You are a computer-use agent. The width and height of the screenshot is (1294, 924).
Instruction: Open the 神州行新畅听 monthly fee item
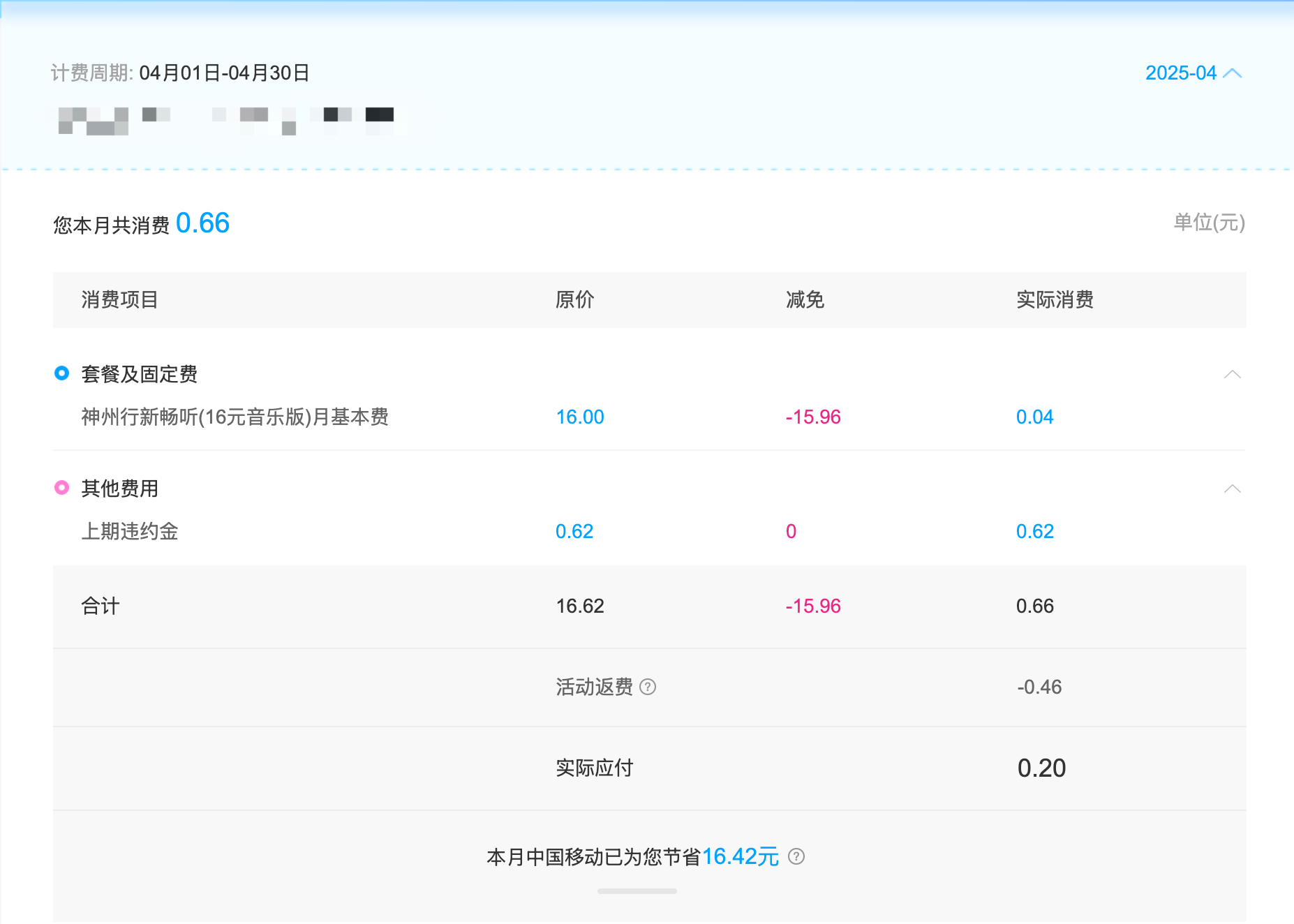235,417
